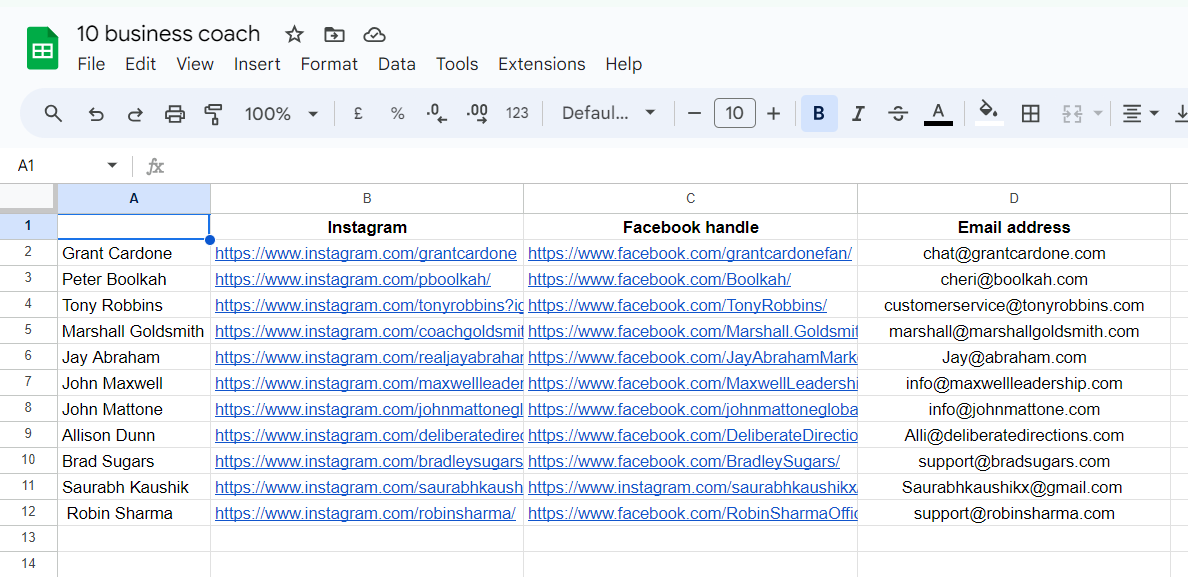Toggle italic formatting
Image resolution: width=1188 pixels, height=577 pixels.
click(x=858, y=114)
